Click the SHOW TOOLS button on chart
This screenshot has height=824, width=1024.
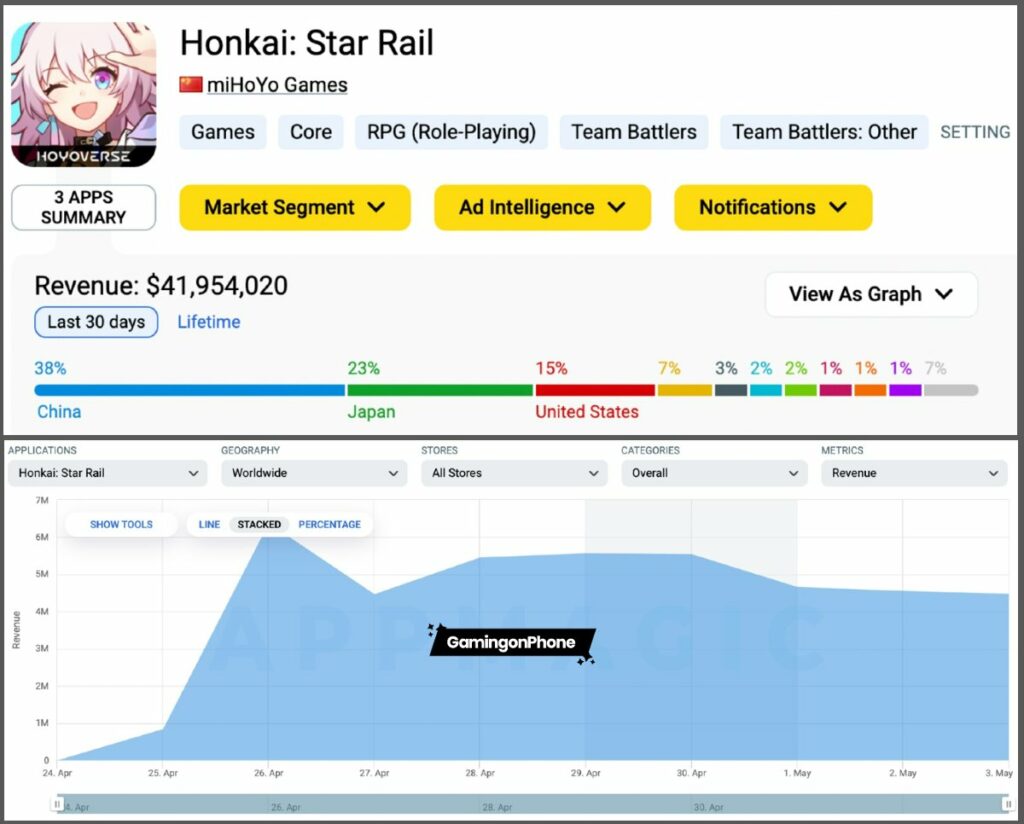pos(121,524)
